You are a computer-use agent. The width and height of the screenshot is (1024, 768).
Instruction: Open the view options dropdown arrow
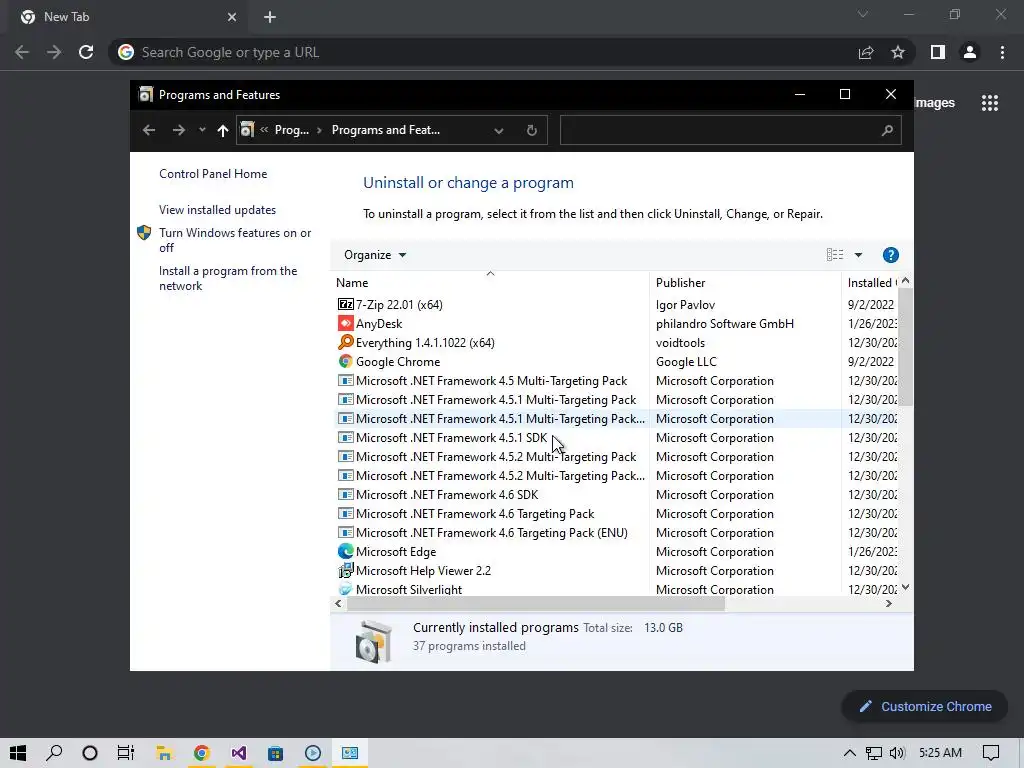tap(858, 255)
